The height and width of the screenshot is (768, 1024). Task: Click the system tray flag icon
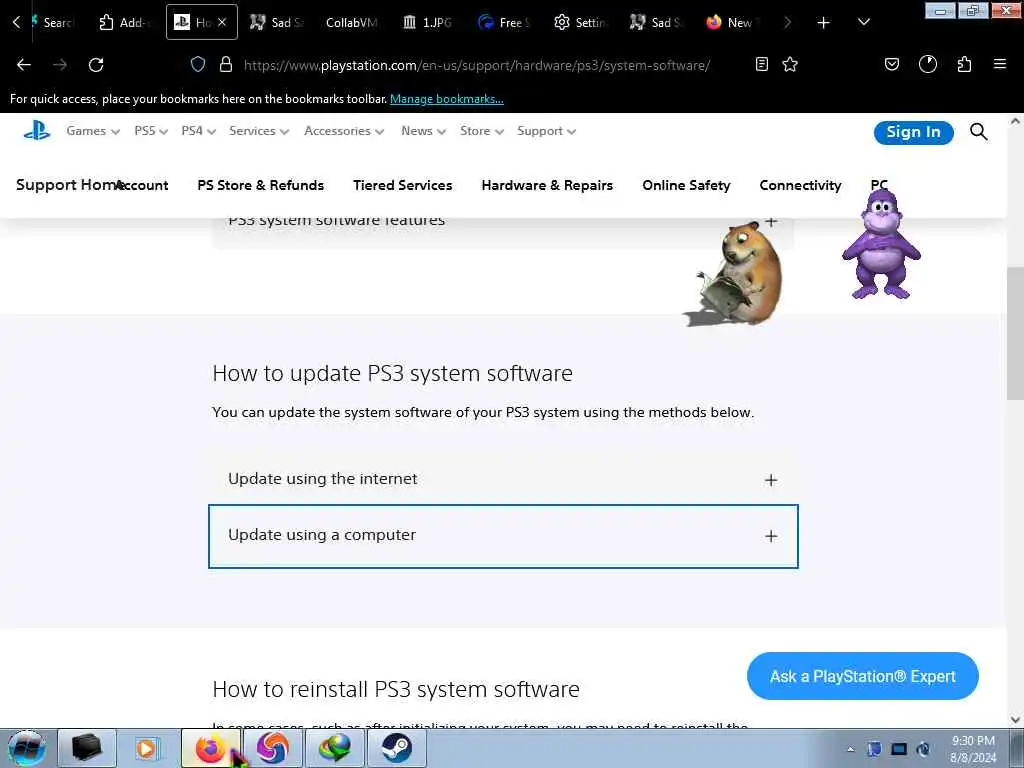tap(874, 749)
